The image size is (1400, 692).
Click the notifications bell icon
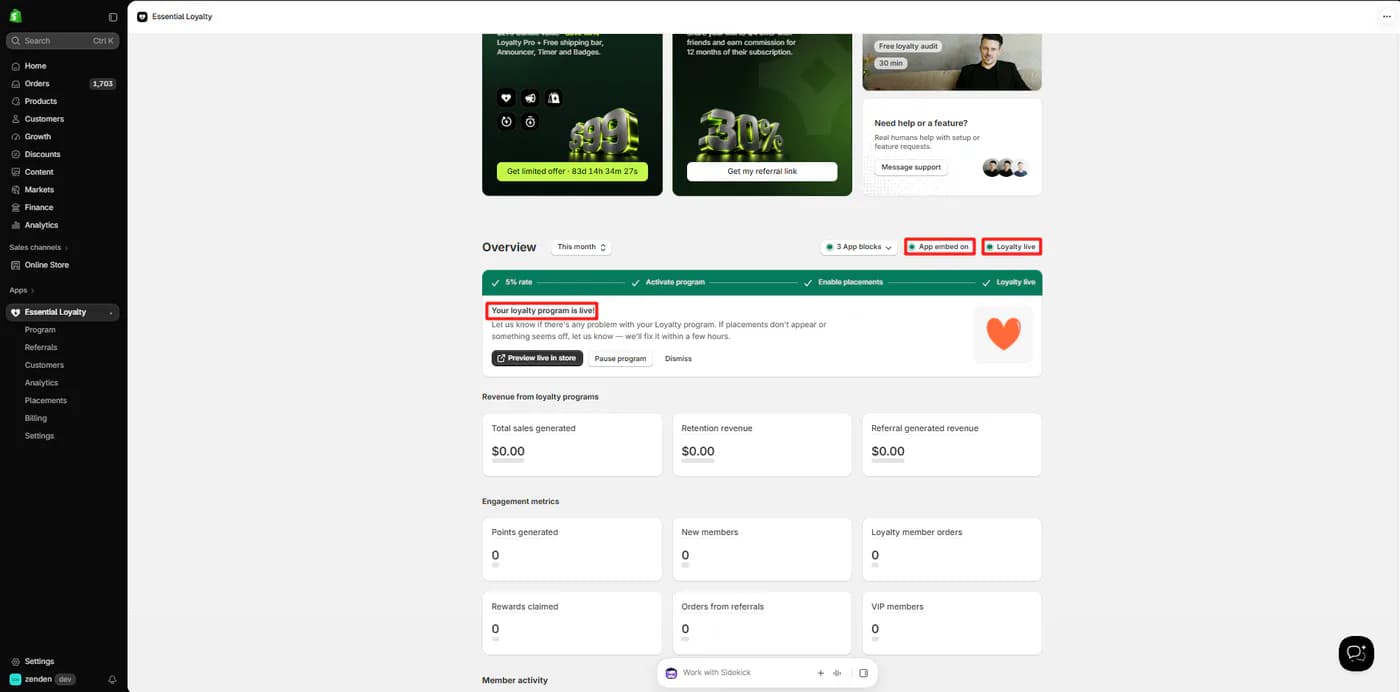coord(112,680)
